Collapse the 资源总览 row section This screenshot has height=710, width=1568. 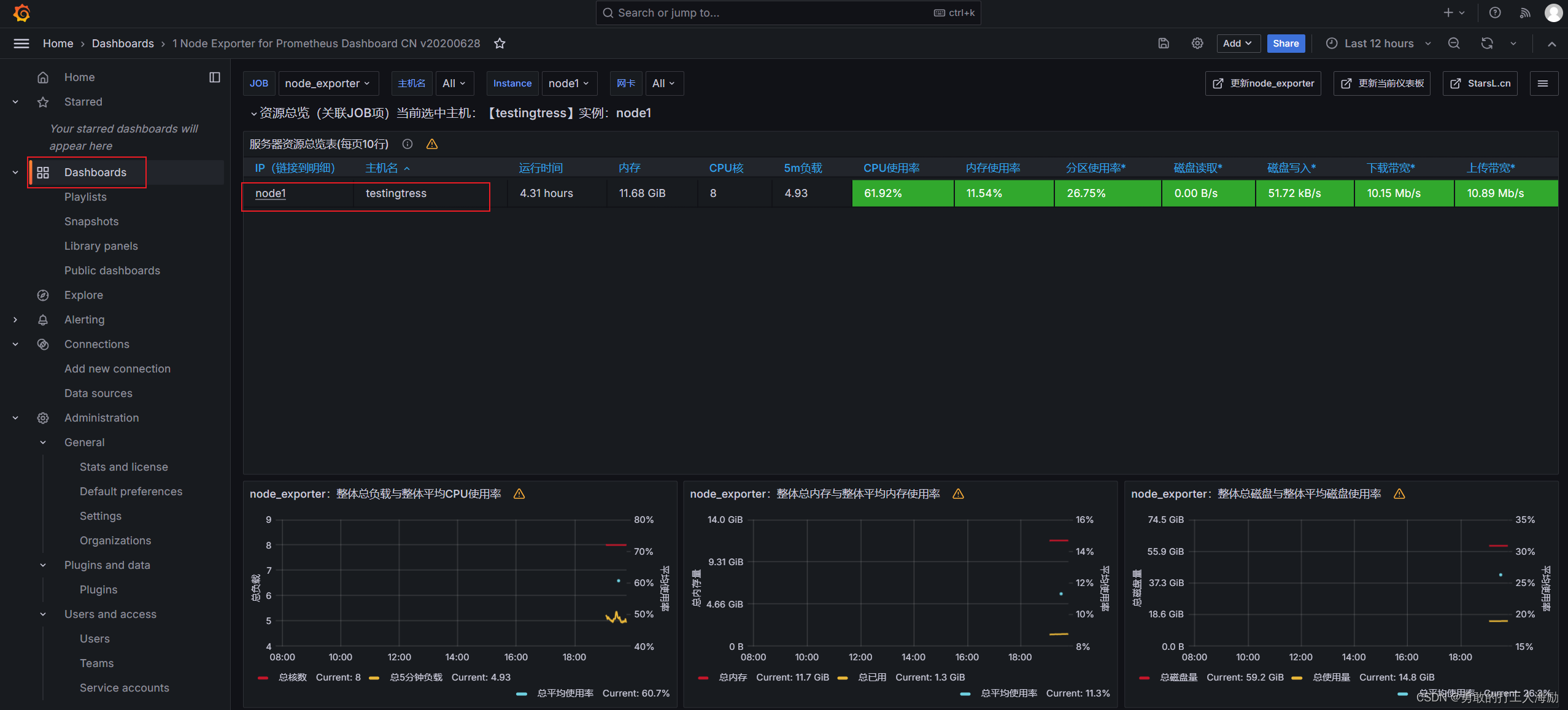click(x=253, y=114)
